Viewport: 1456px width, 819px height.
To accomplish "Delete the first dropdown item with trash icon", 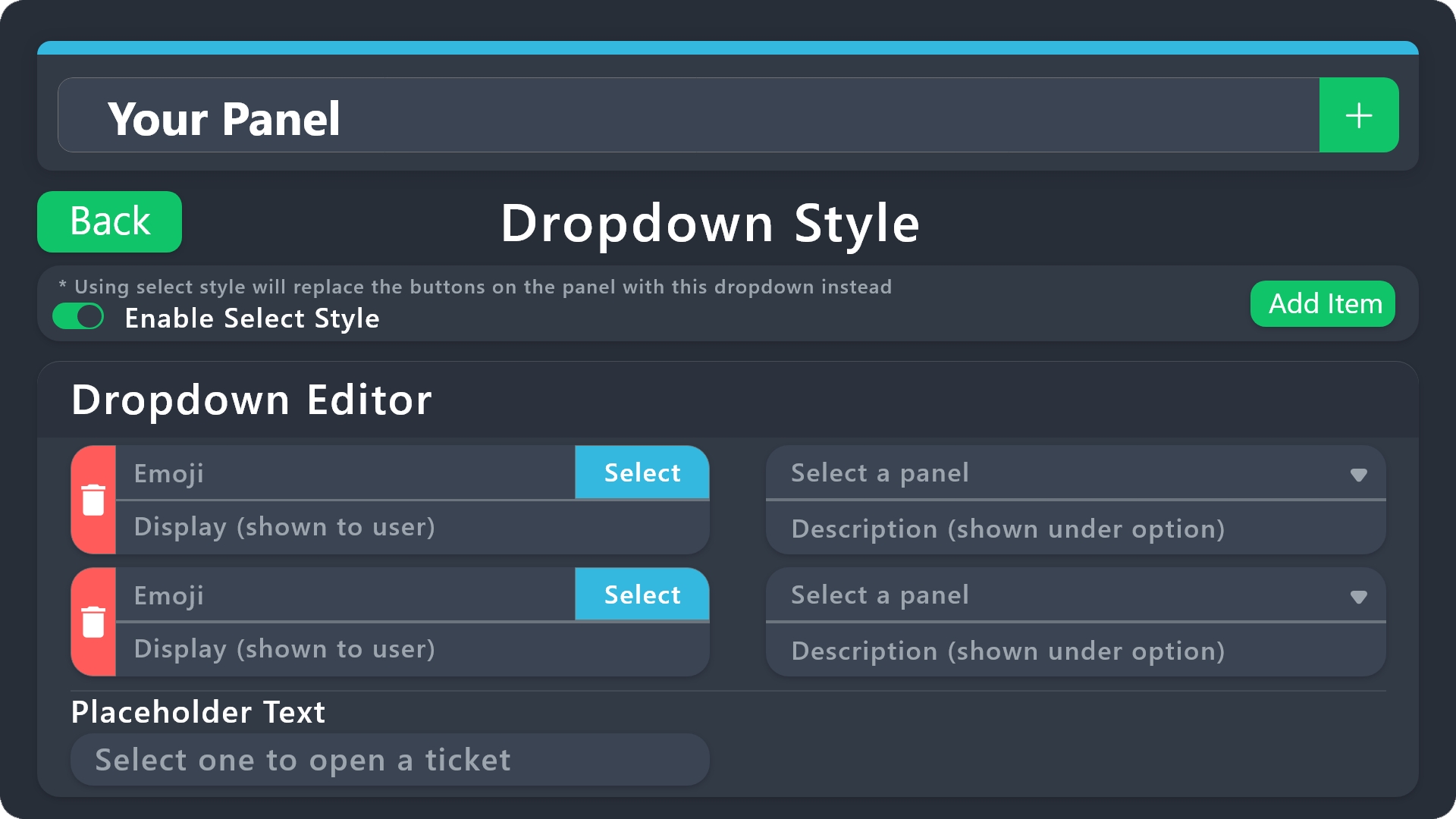I will click(93, 500).
